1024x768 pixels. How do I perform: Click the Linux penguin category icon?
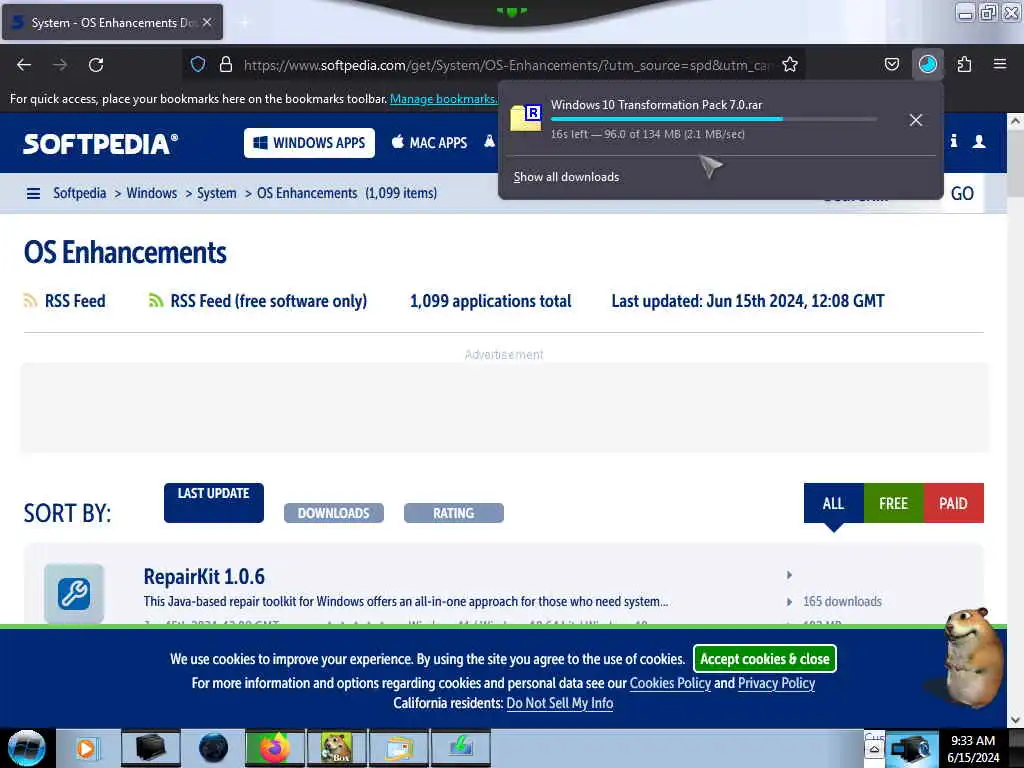click(x=489, y=141)
